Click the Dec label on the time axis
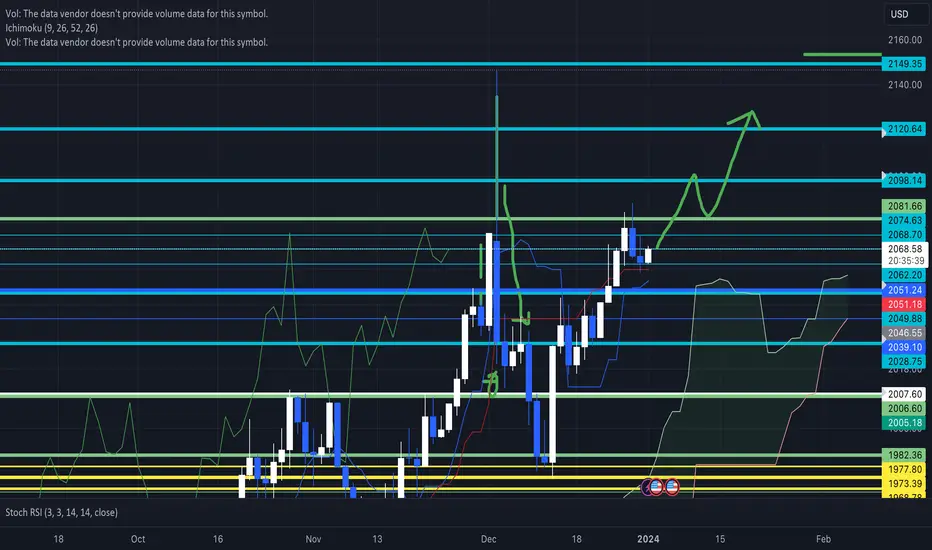This screenshot has height=550, width=932. (x=489, y=539)
